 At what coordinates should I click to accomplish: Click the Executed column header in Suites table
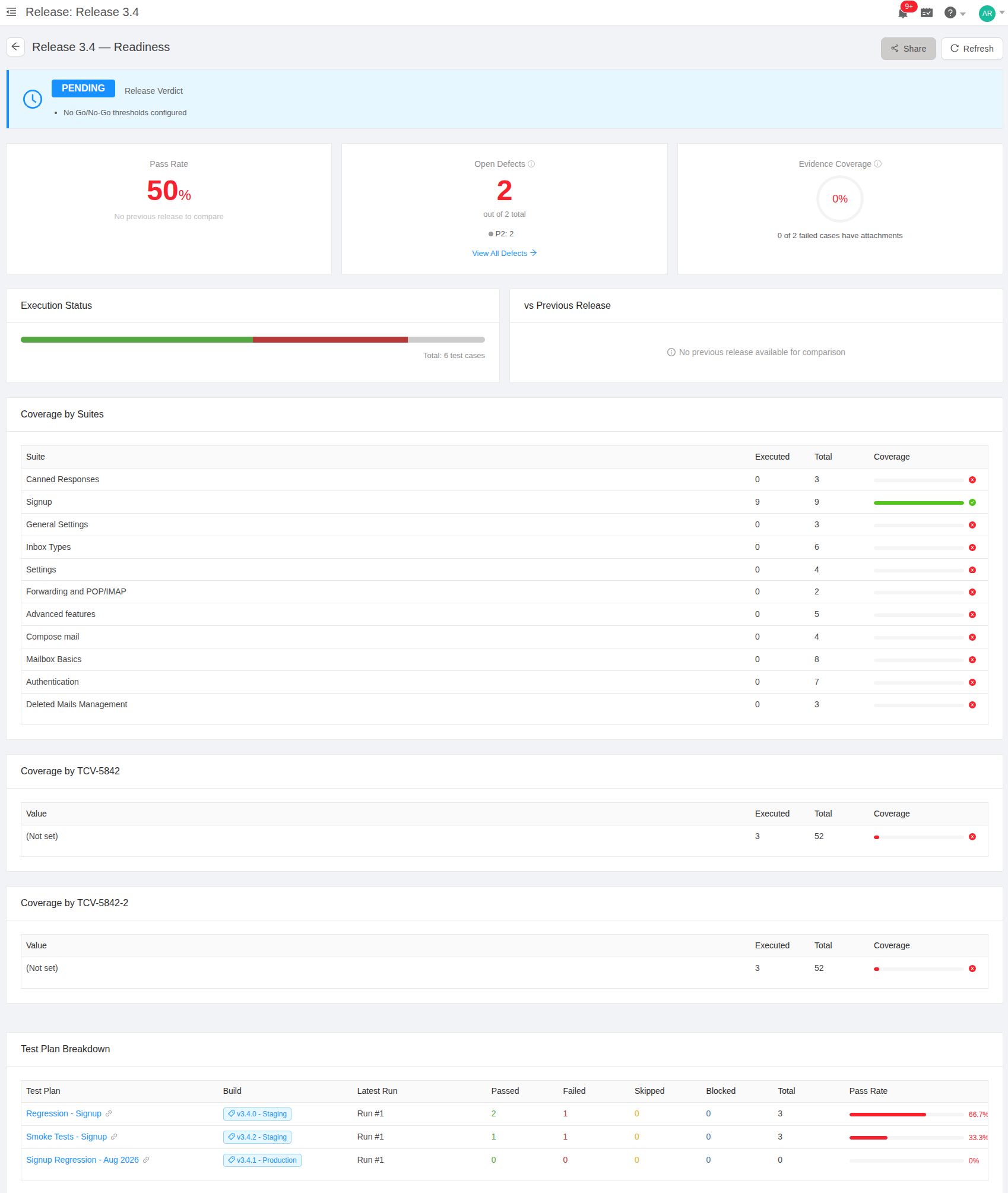point(772,457)
